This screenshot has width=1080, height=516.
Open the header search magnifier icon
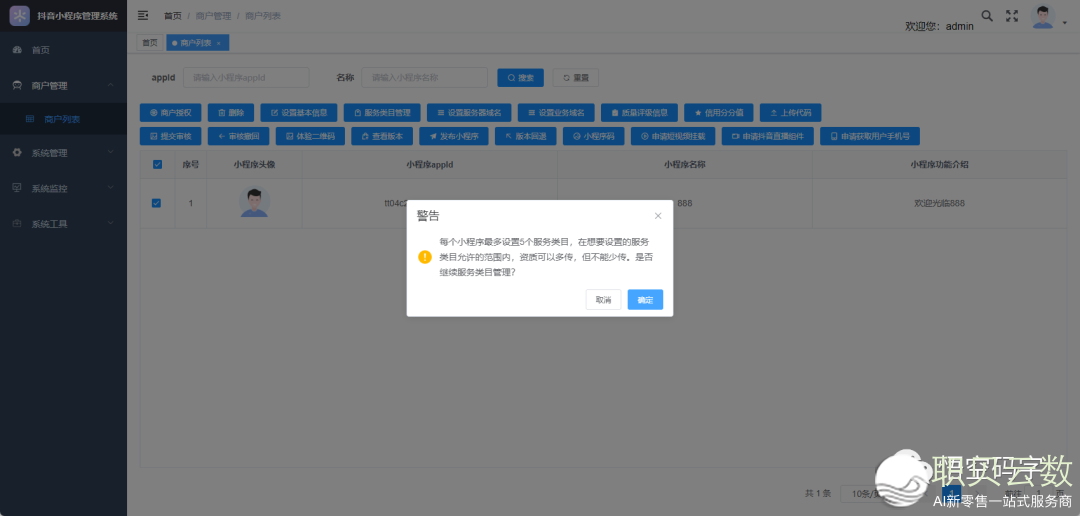click(987, 16)
